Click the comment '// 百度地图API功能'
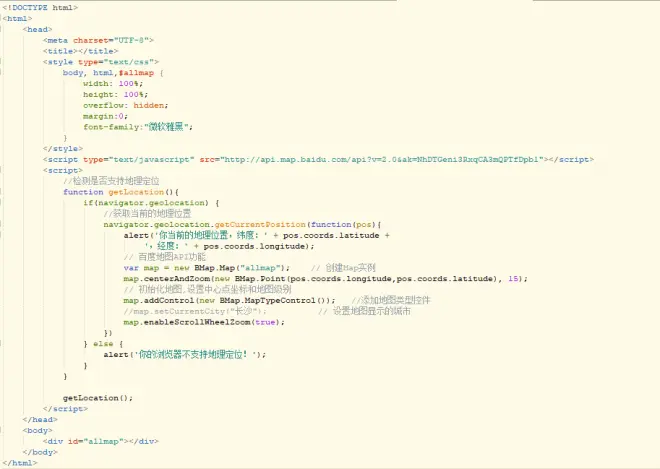 click(165, 257)
